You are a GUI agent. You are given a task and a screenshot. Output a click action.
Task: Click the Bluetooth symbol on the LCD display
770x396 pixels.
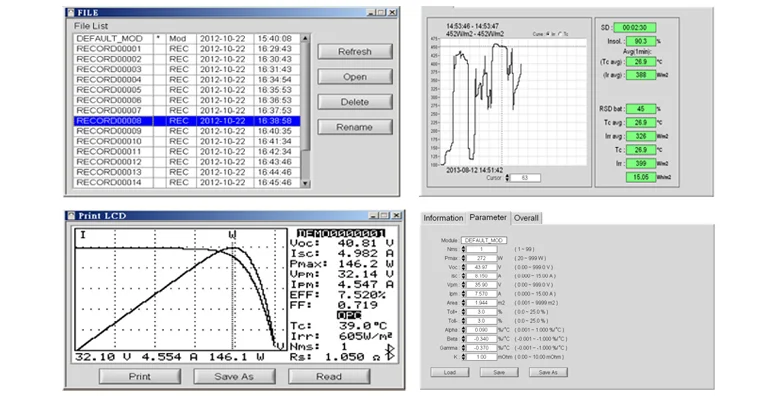[390, 352]
